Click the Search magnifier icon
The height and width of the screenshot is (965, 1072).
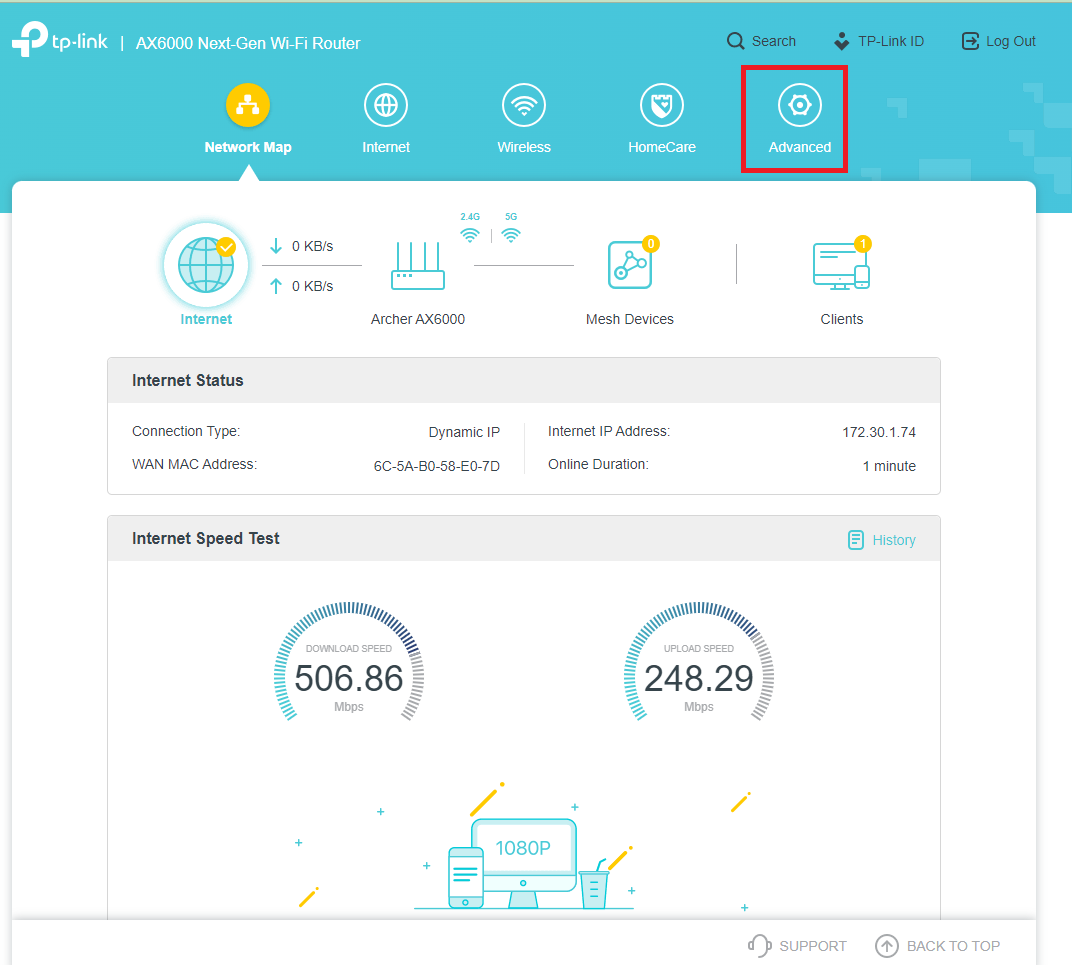pyautogui.click(x=736, y=41)
